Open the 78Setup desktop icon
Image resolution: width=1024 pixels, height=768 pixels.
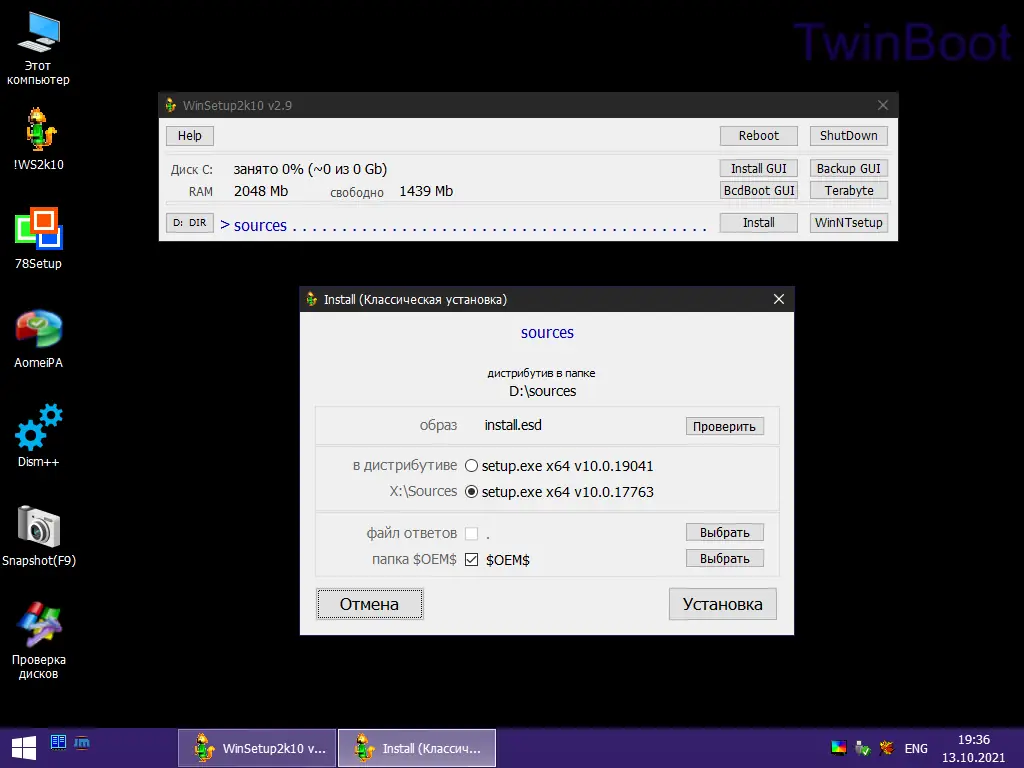tap(38, 238)
